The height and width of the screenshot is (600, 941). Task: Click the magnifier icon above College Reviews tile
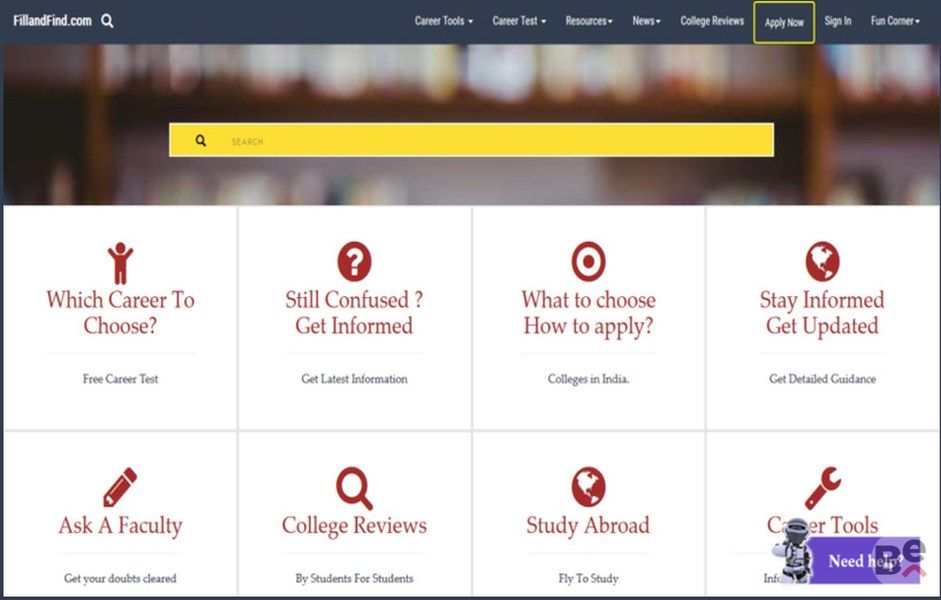[x=354, y=488]
